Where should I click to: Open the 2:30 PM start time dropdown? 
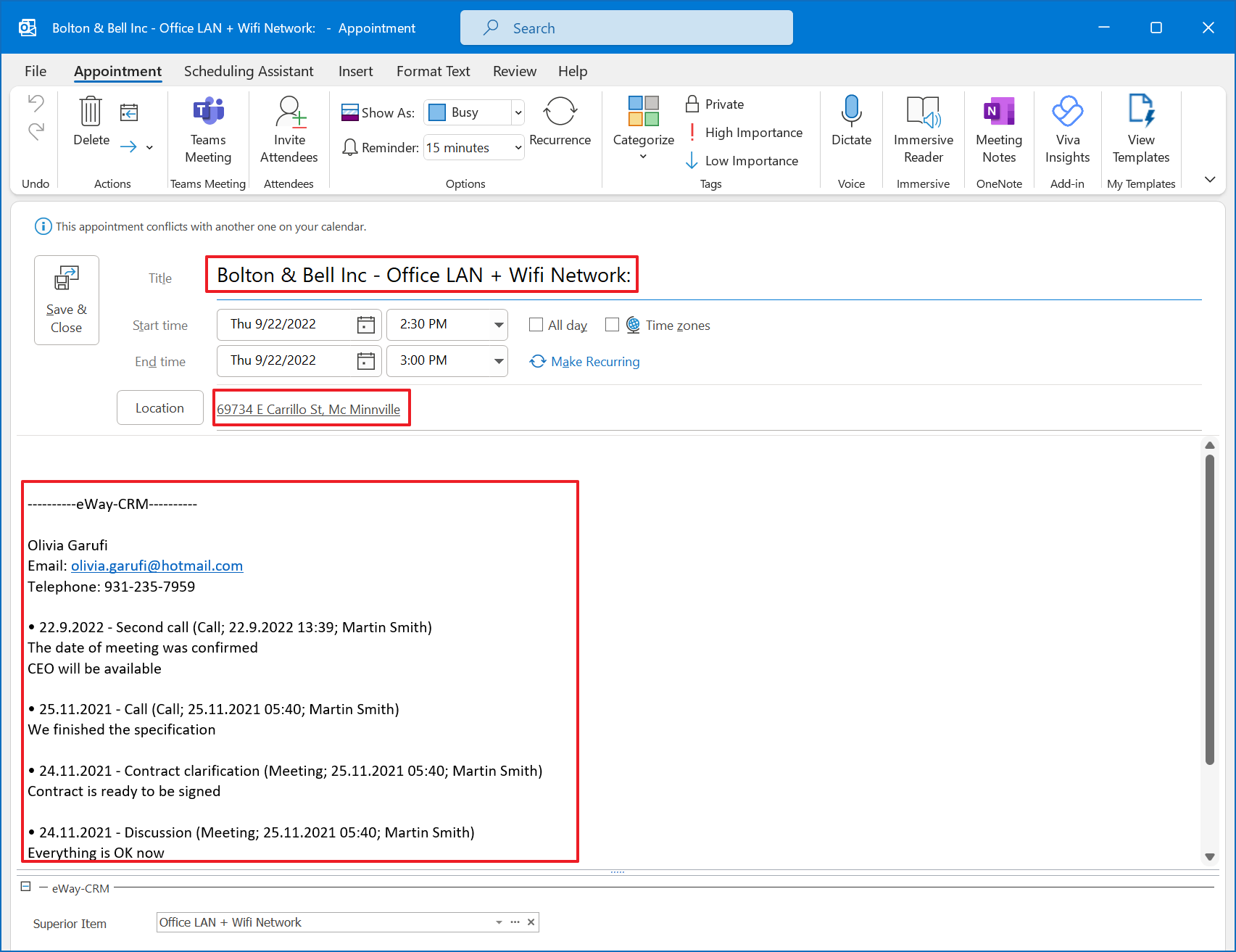pyautogui.click(x=499, y=325)
